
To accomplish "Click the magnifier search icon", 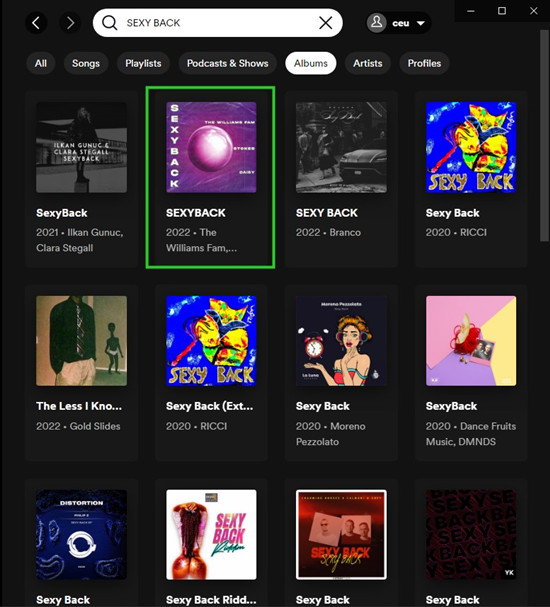I will pos(110,23).
